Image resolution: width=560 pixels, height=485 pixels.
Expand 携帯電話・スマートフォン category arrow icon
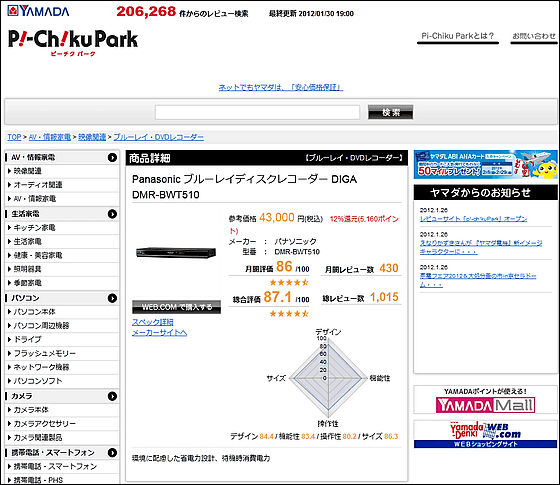[112, 452]
